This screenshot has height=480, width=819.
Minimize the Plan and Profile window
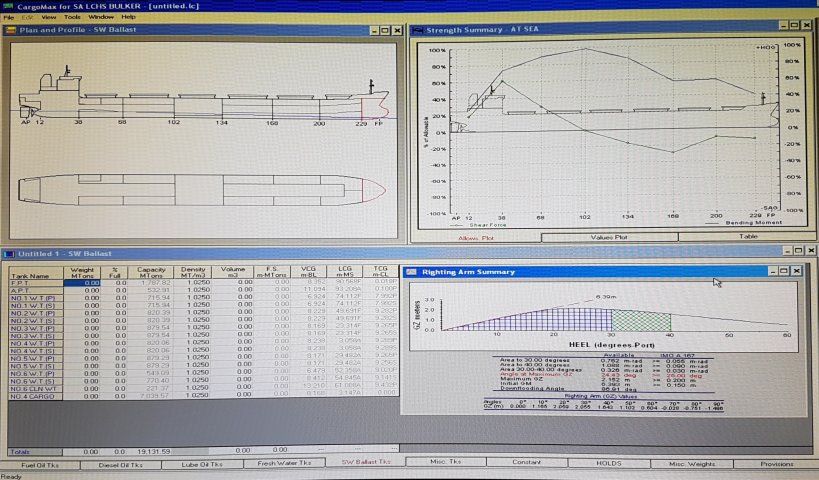(x=375, y=30)
